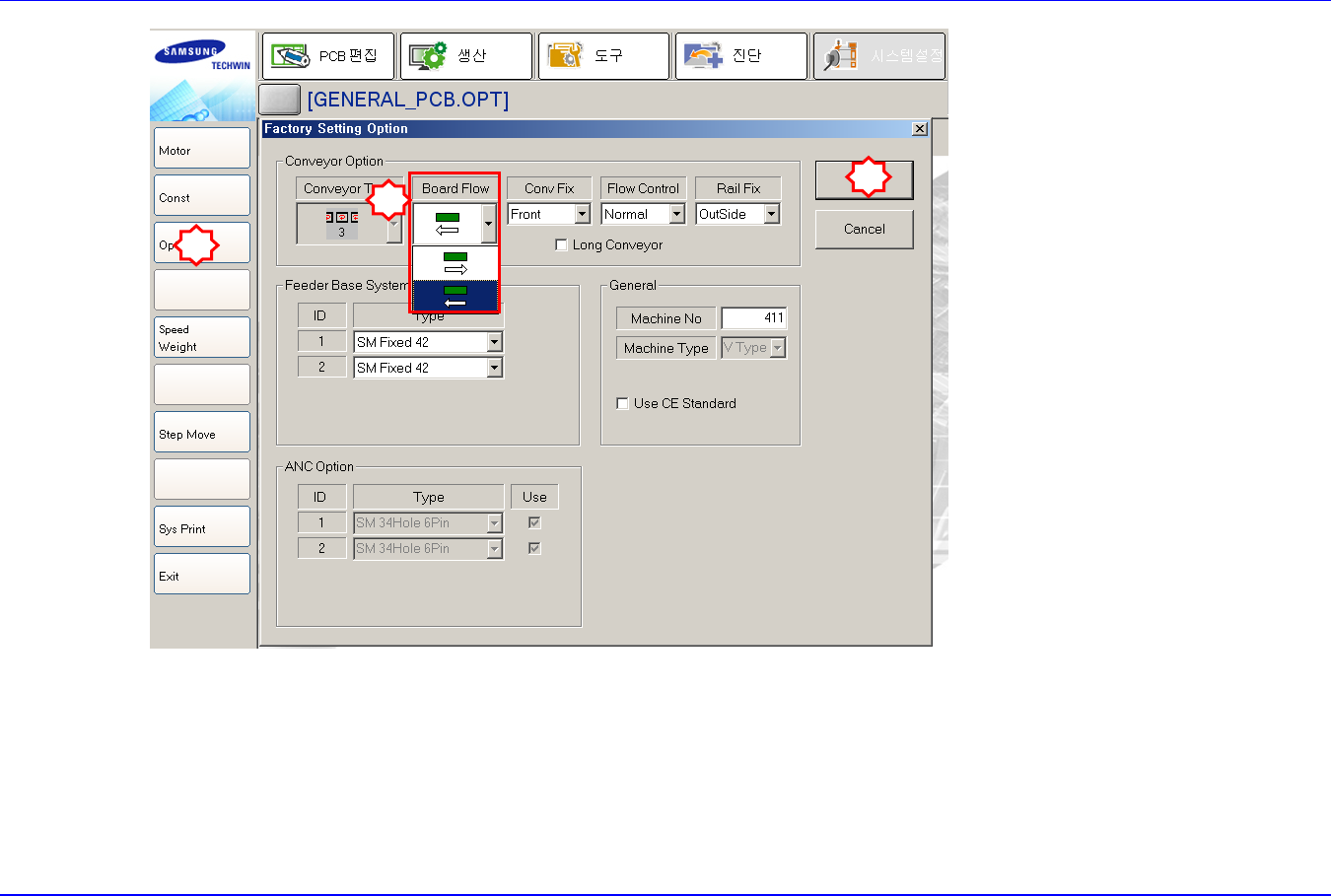Switch to the 생산 tab
Screen dimensions: 1331x896
[x=466, y=56]
